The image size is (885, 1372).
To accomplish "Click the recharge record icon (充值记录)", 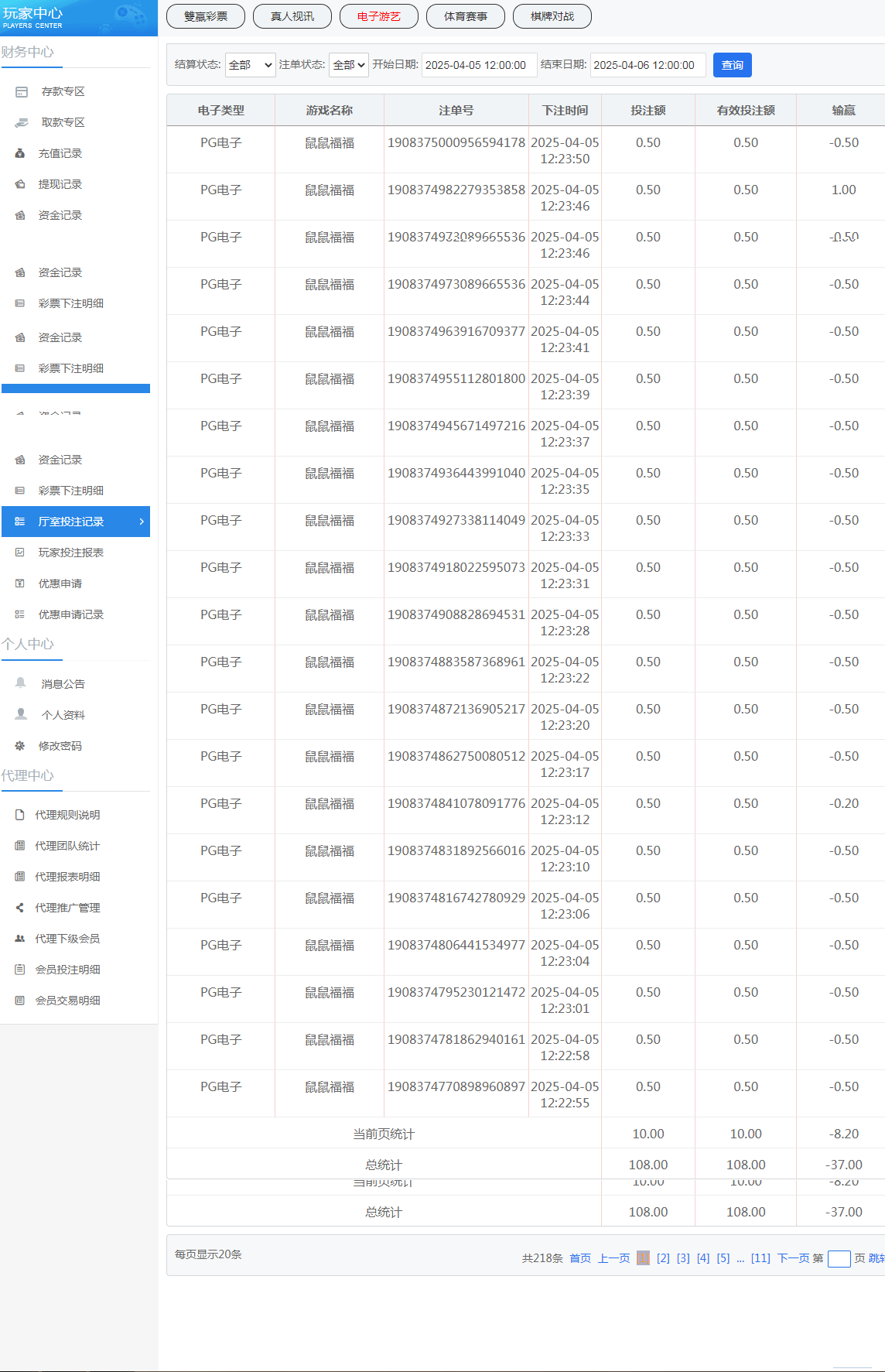I will pos(20,153).
